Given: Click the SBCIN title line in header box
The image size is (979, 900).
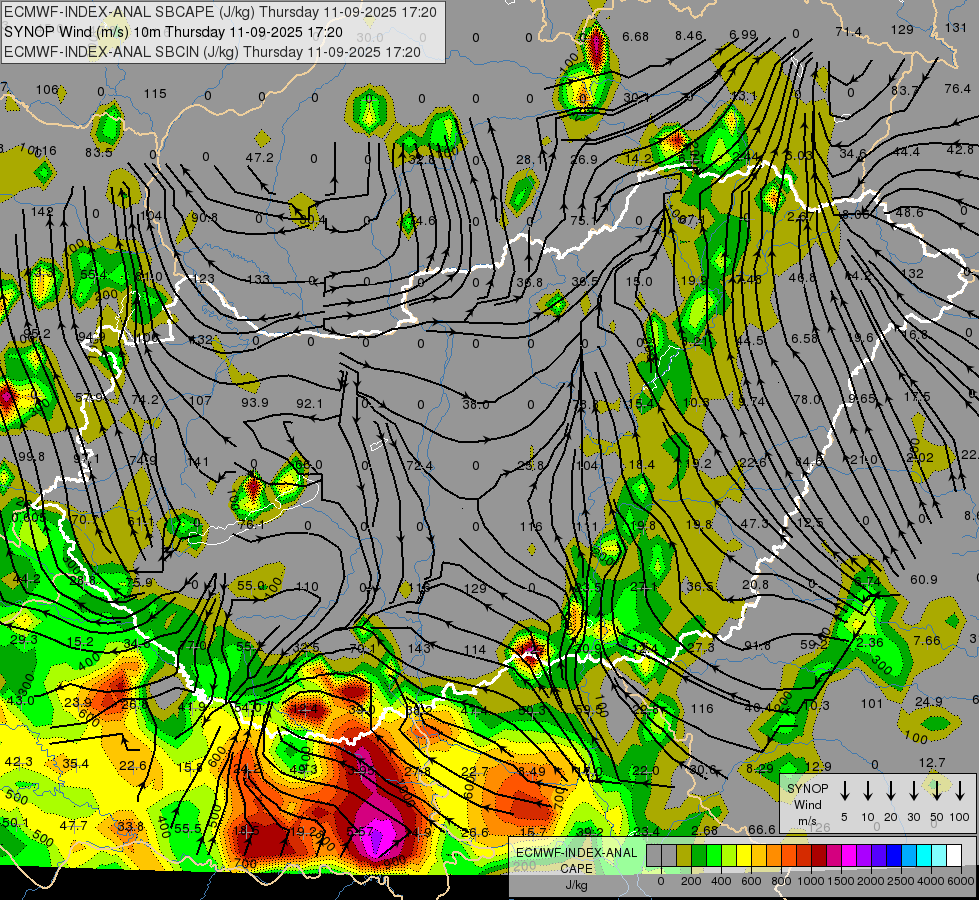Looking at the screenshot, I should click(212, 52).
